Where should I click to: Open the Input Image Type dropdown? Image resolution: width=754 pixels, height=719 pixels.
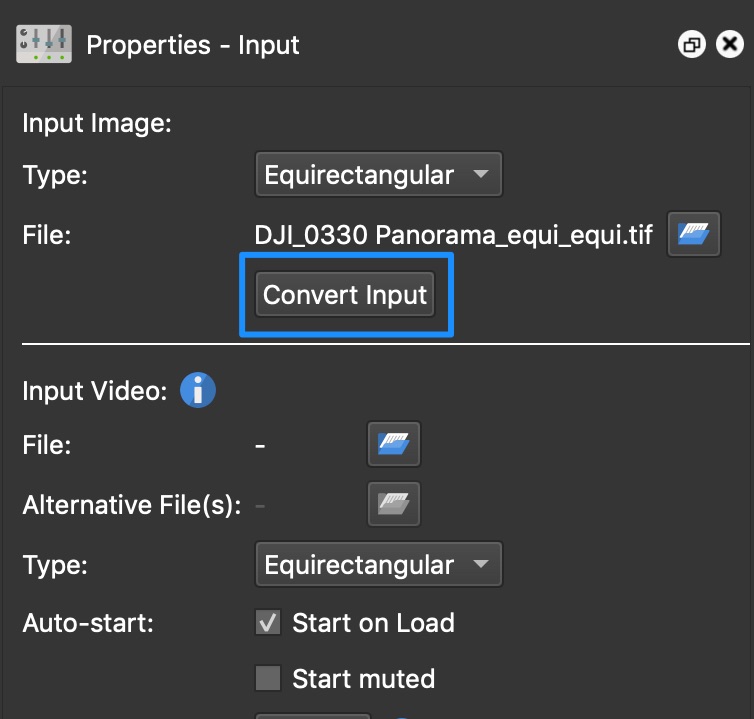tap(378, 174)
